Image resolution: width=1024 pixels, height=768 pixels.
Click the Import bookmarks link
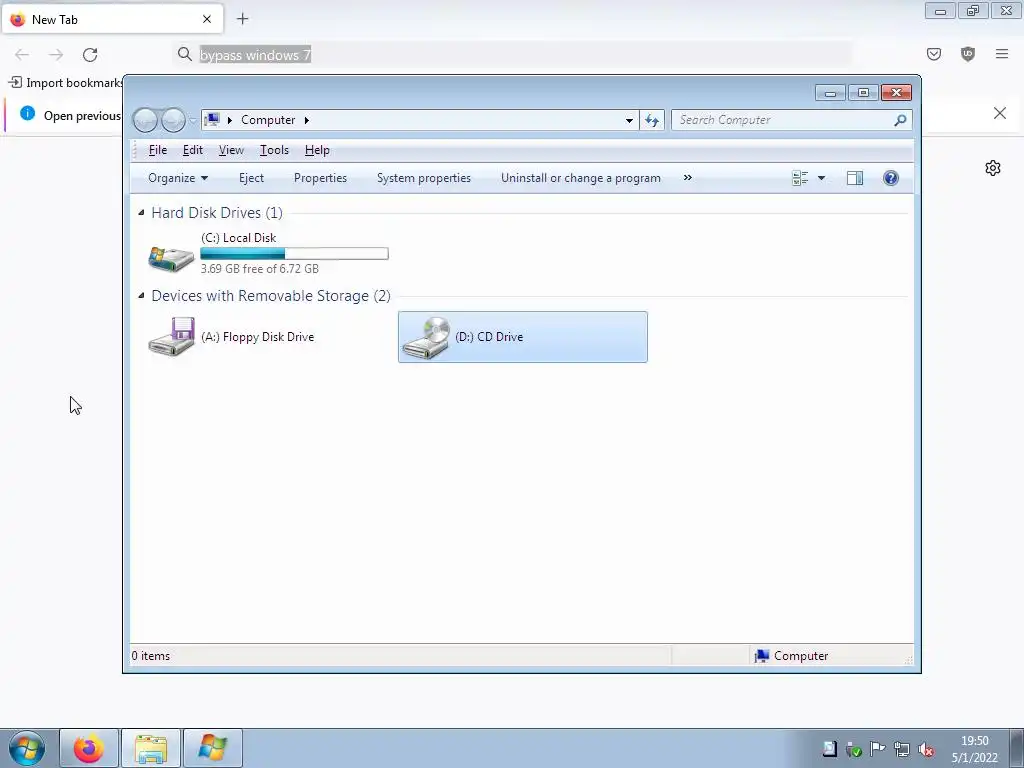coord(65,83)
